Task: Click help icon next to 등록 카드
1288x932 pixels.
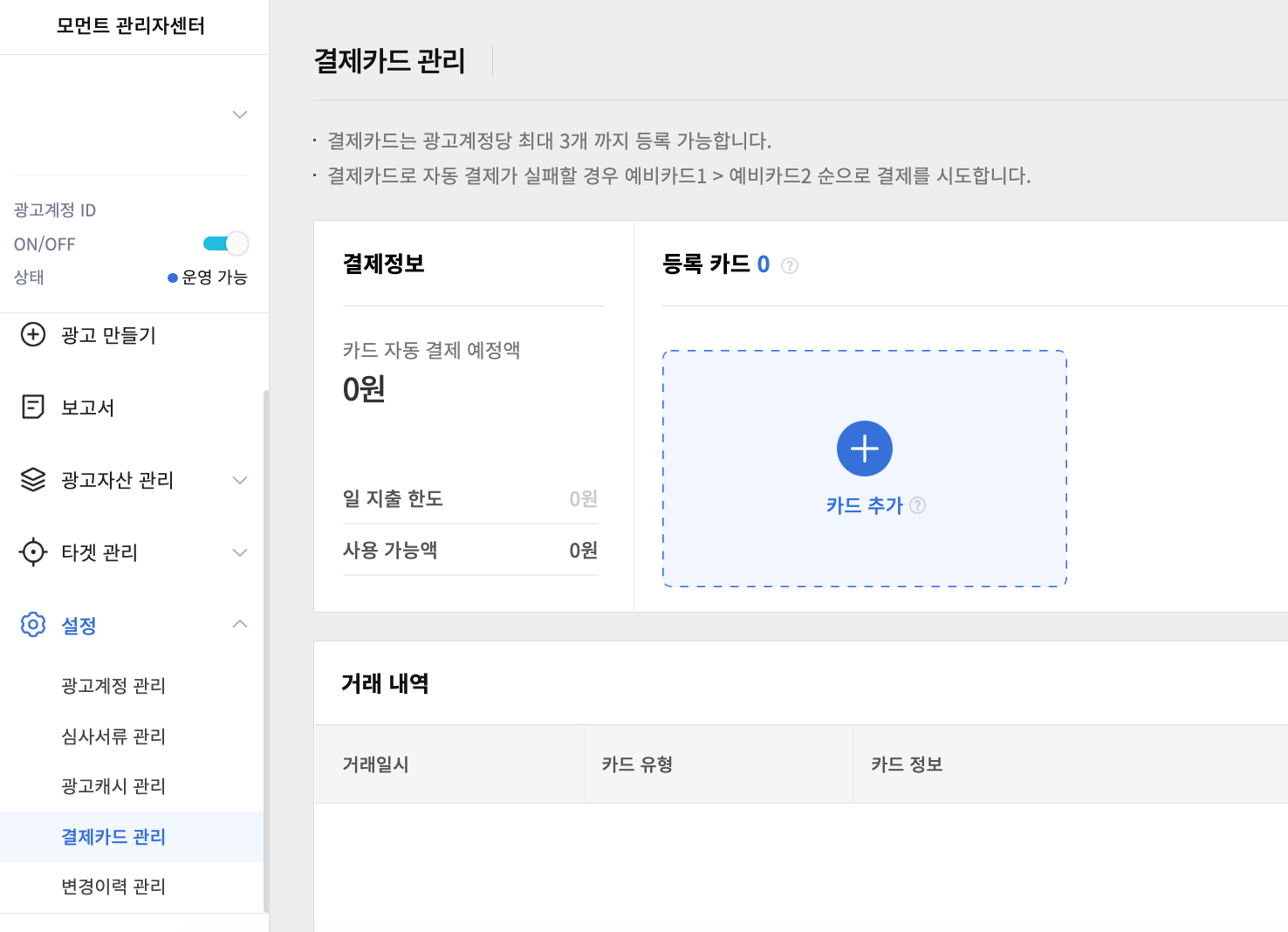Action: [x=790, y=265]
